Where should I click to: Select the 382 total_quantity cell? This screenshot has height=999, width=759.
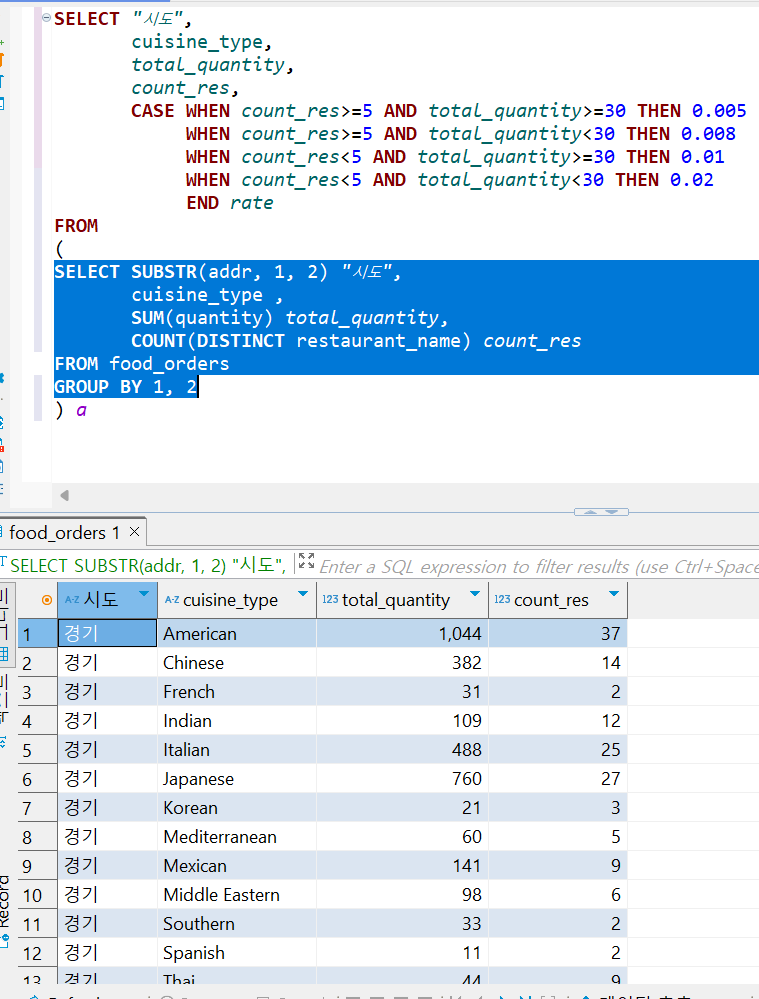[402, 663]
